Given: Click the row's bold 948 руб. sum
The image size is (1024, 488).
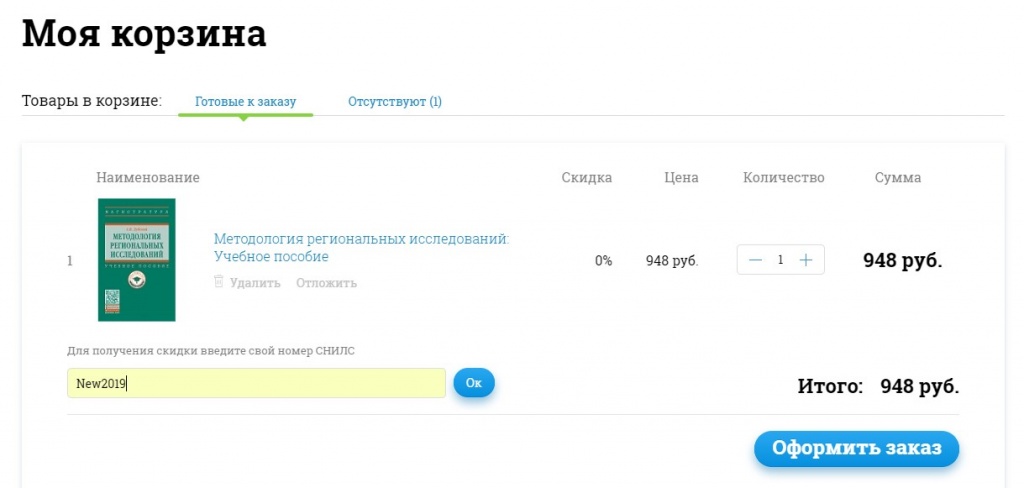Looking at the screenshot, I should (x=903, y=261).
